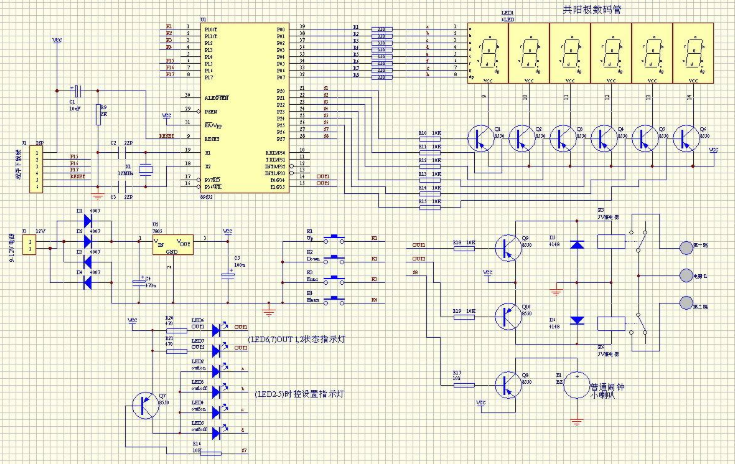Select capacitor C1 next to the top-left VCC line
The width and height of the screenshot is (735, 464).
77,90
